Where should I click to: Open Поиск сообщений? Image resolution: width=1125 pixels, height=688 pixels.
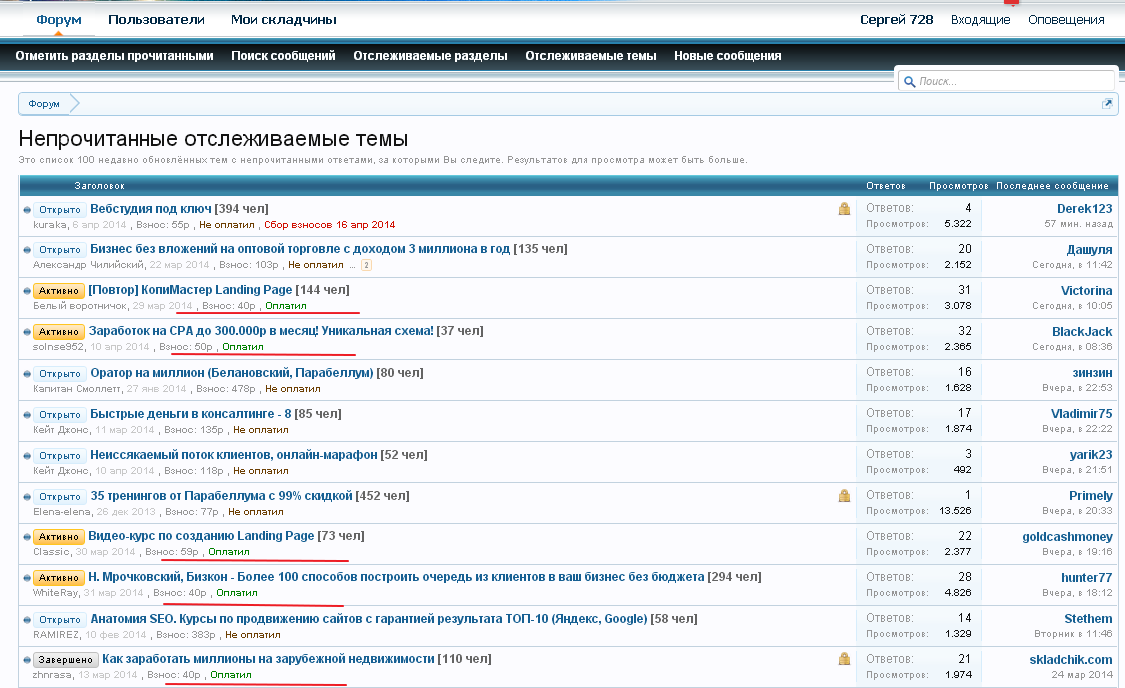point(283,56)
